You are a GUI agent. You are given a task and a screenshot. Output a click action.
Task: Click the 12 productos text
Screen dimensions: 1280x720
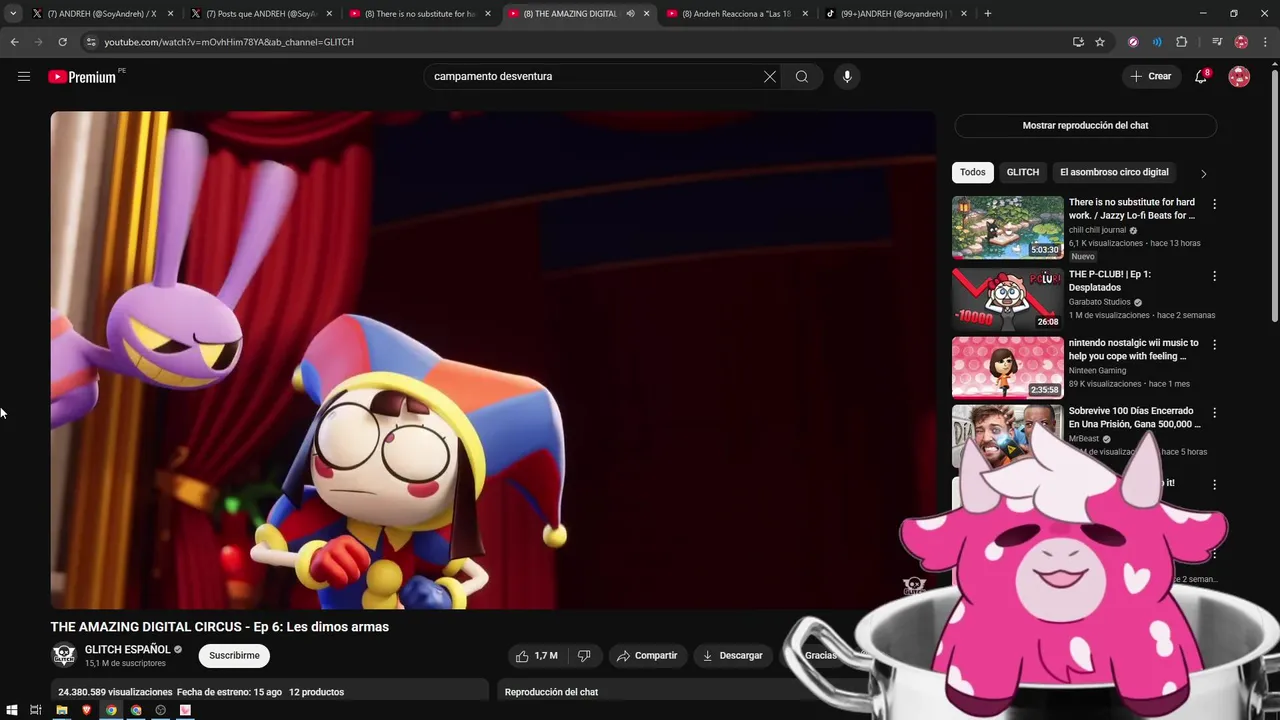[316, 692]
